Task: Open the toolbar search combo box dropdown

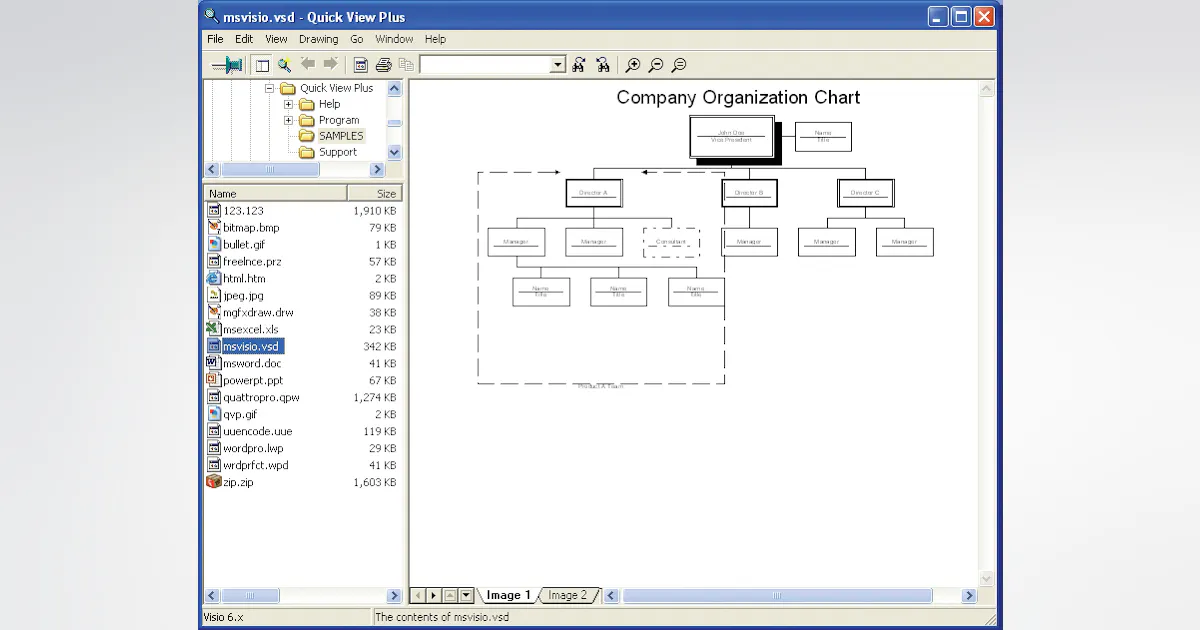Action: click(x=558, y=65)
